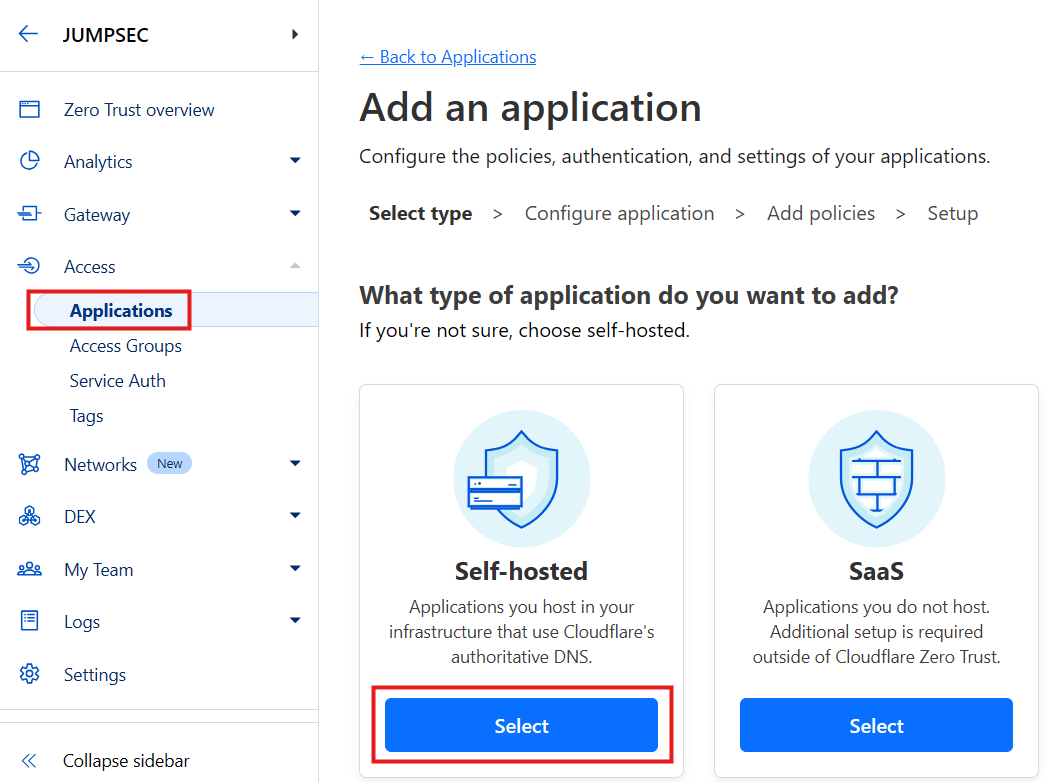
Task: Select the Self-hosted application type
Action: 521,726
